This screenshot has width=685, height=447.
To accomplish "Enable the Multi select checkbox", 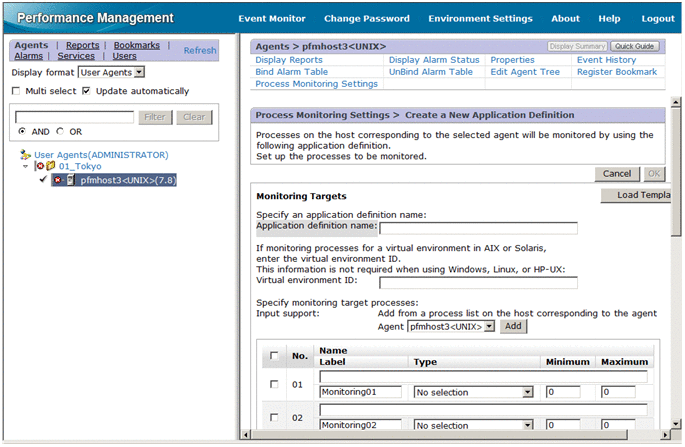I will (16, 91).
